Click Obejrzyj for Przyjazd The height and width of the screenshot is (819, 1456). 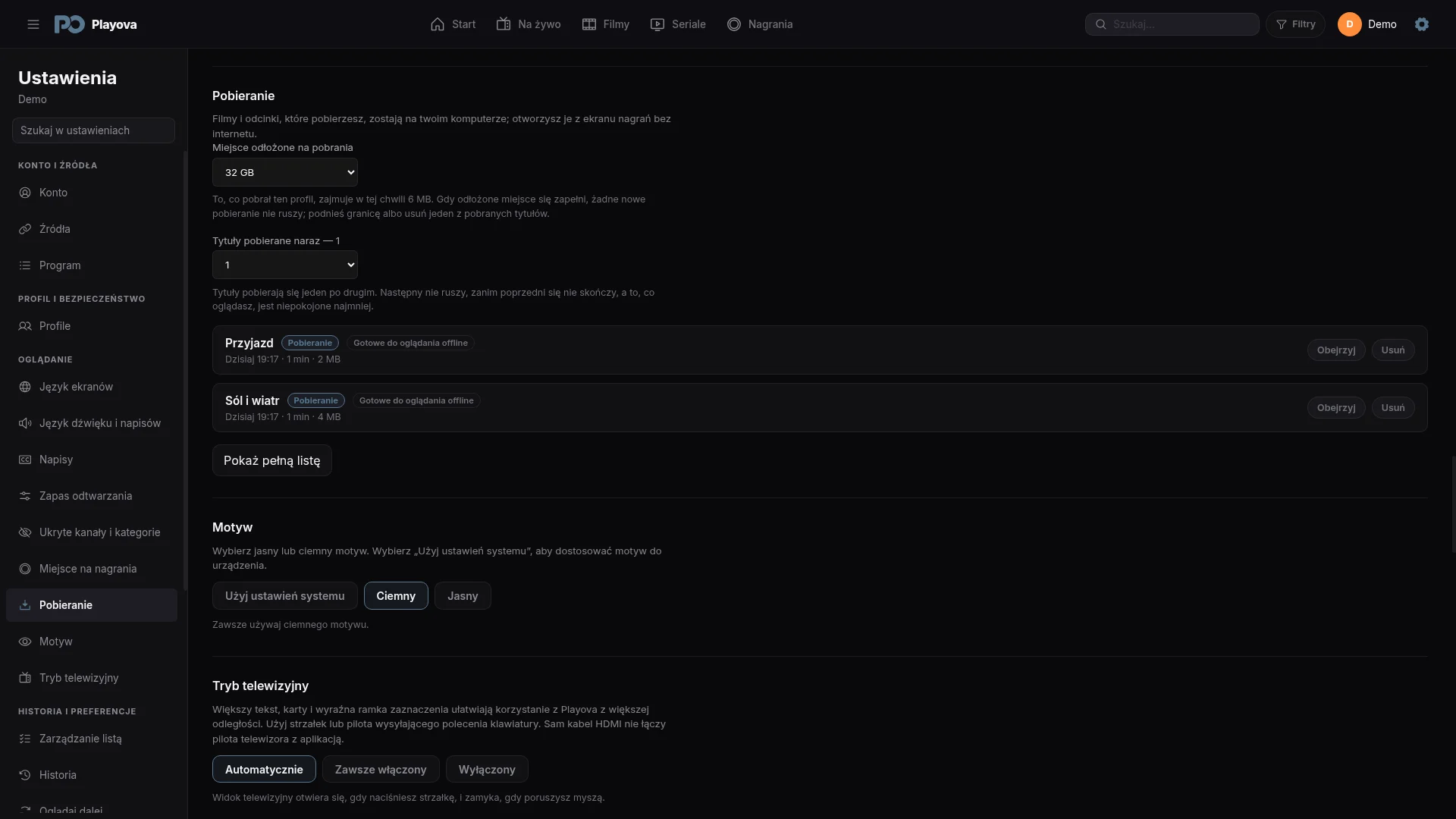[x=1336, y=350]
